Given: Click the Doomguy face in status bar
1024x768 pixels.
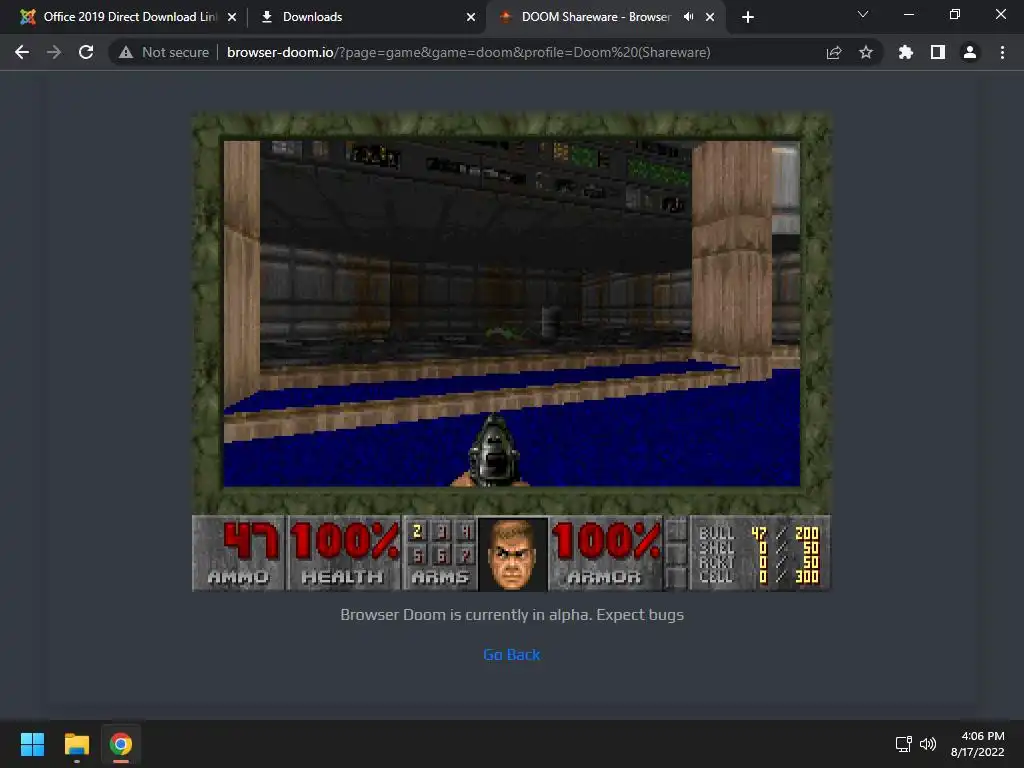Looking at the screenshot, I should point(513,554).
